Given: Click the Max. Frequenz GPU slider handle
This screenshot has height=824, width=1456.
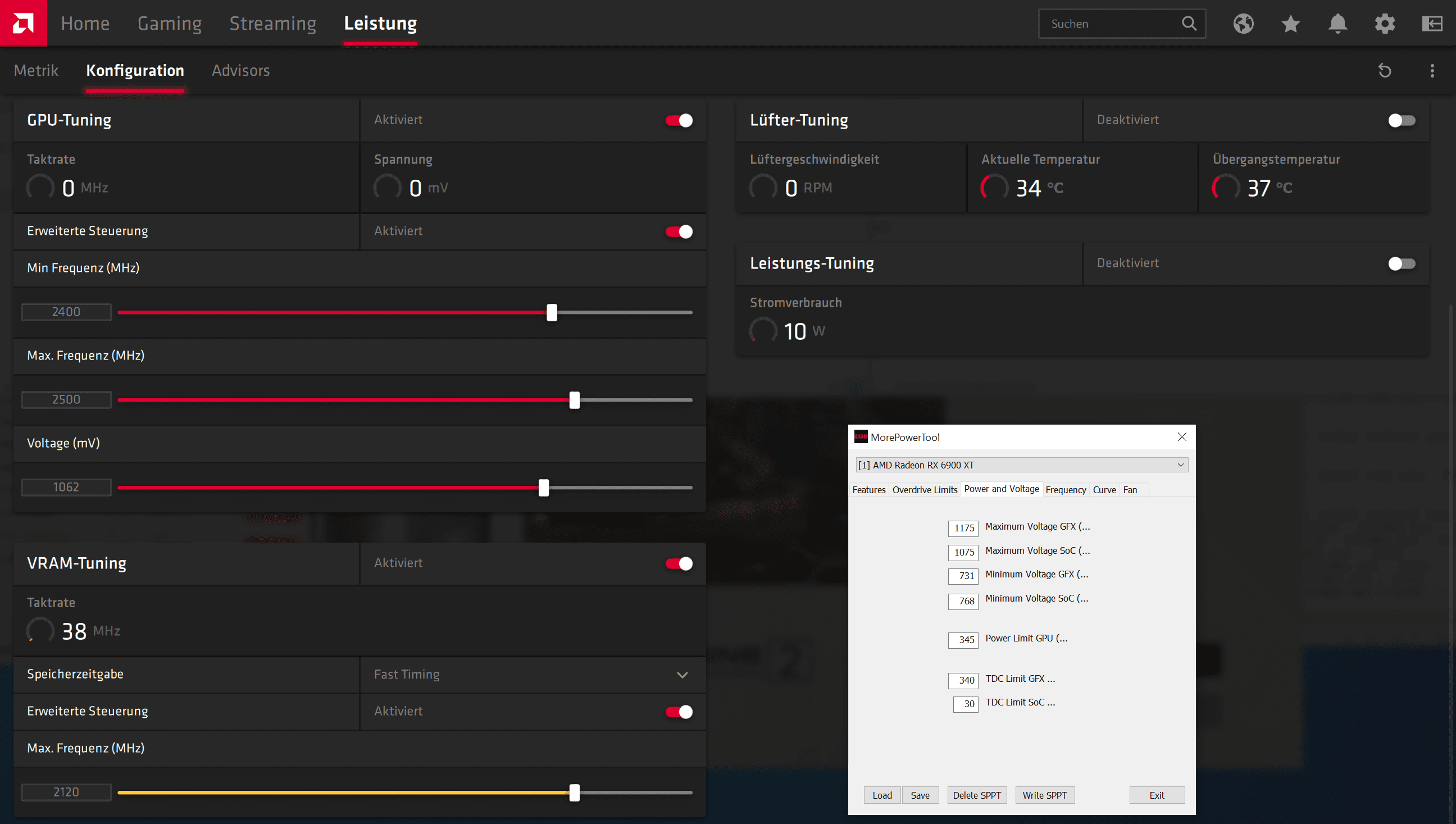Looking at the screenshot, I should click(574, 400).
